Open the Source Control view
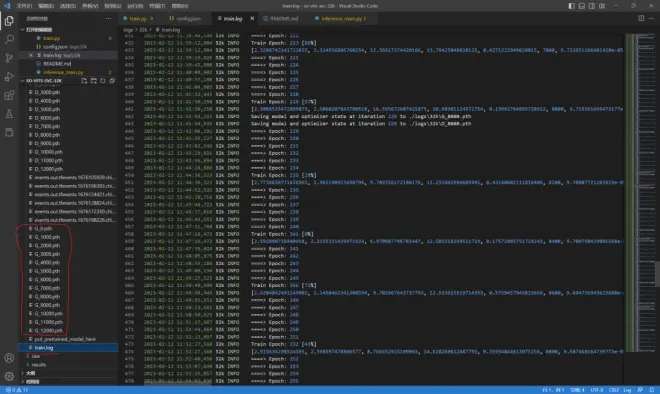 (9, 58)
